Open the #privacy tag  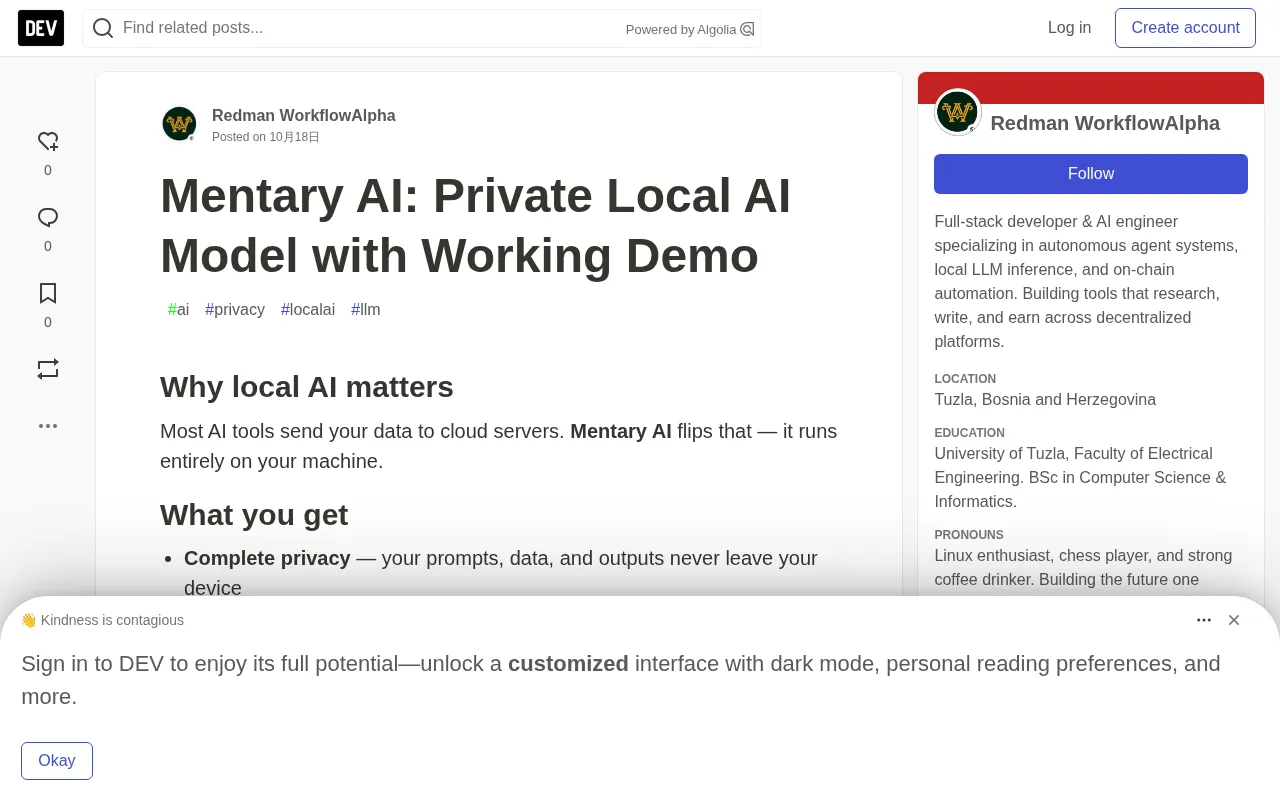[x=235, y=310]
